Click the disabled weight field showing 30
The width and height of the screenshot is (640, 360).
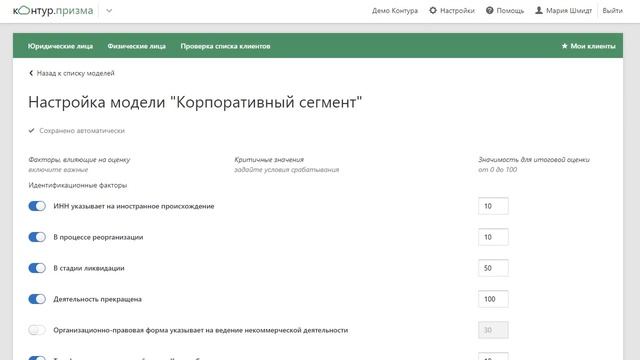(x=493, y=330)
